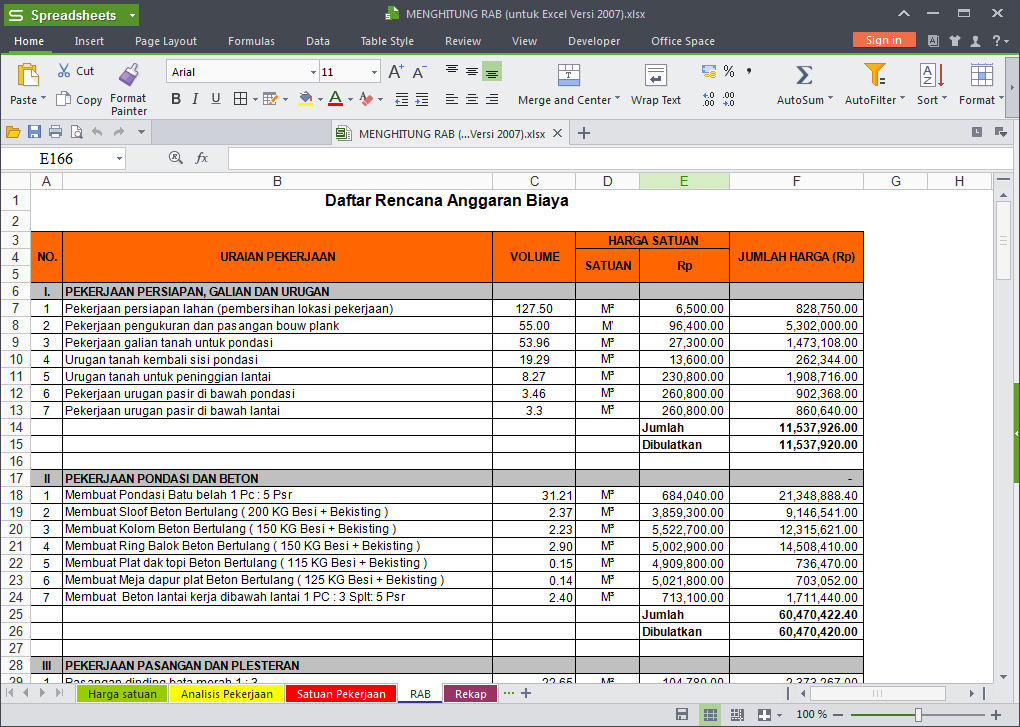This screenshot has width=1020, height=727.
Task: Toggle italic formatting
Action: tap(195, 99)
